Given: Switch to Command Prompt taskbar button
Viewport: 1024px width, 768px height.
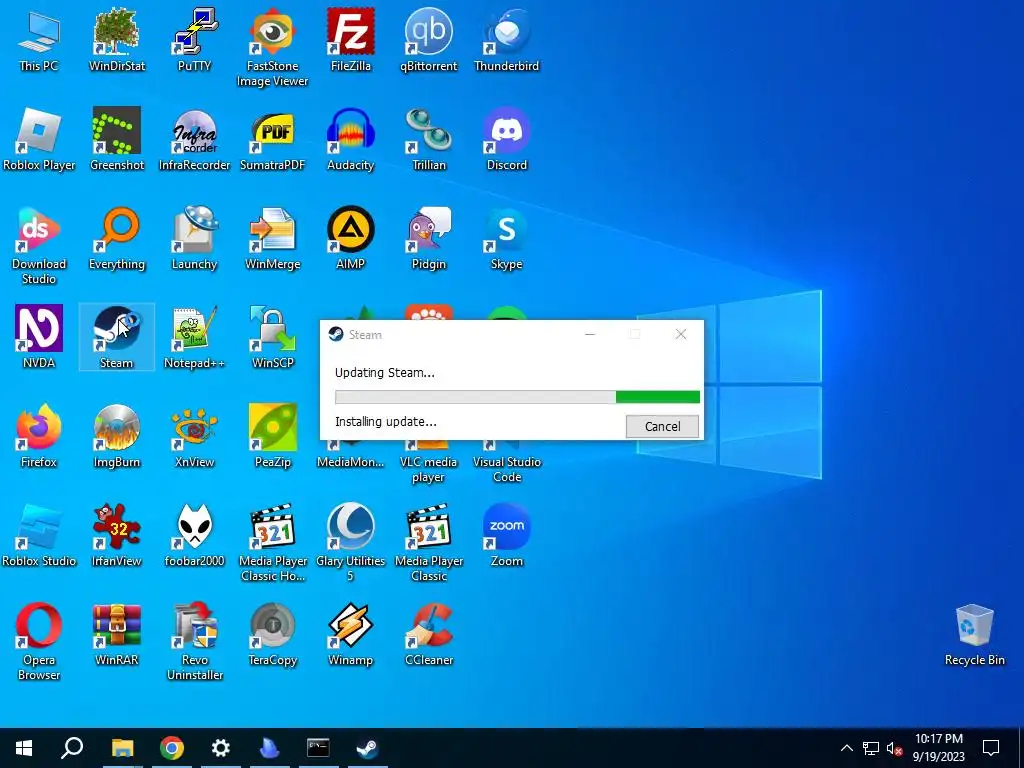Looking at the screenshot, I should point(318,748).
